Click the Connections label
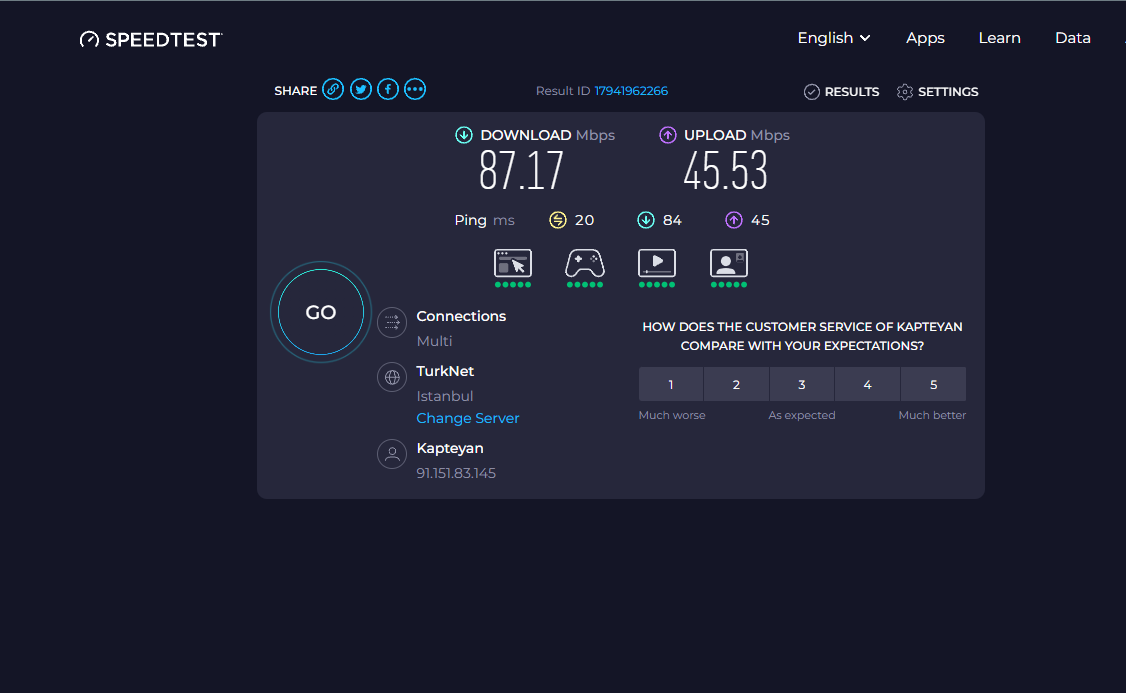 tap(461, 316)
